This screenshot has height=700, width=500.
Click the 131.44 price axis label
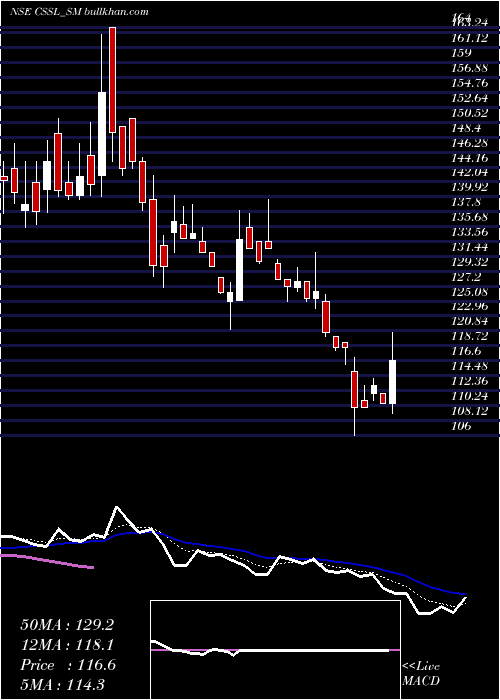[470, 247]
